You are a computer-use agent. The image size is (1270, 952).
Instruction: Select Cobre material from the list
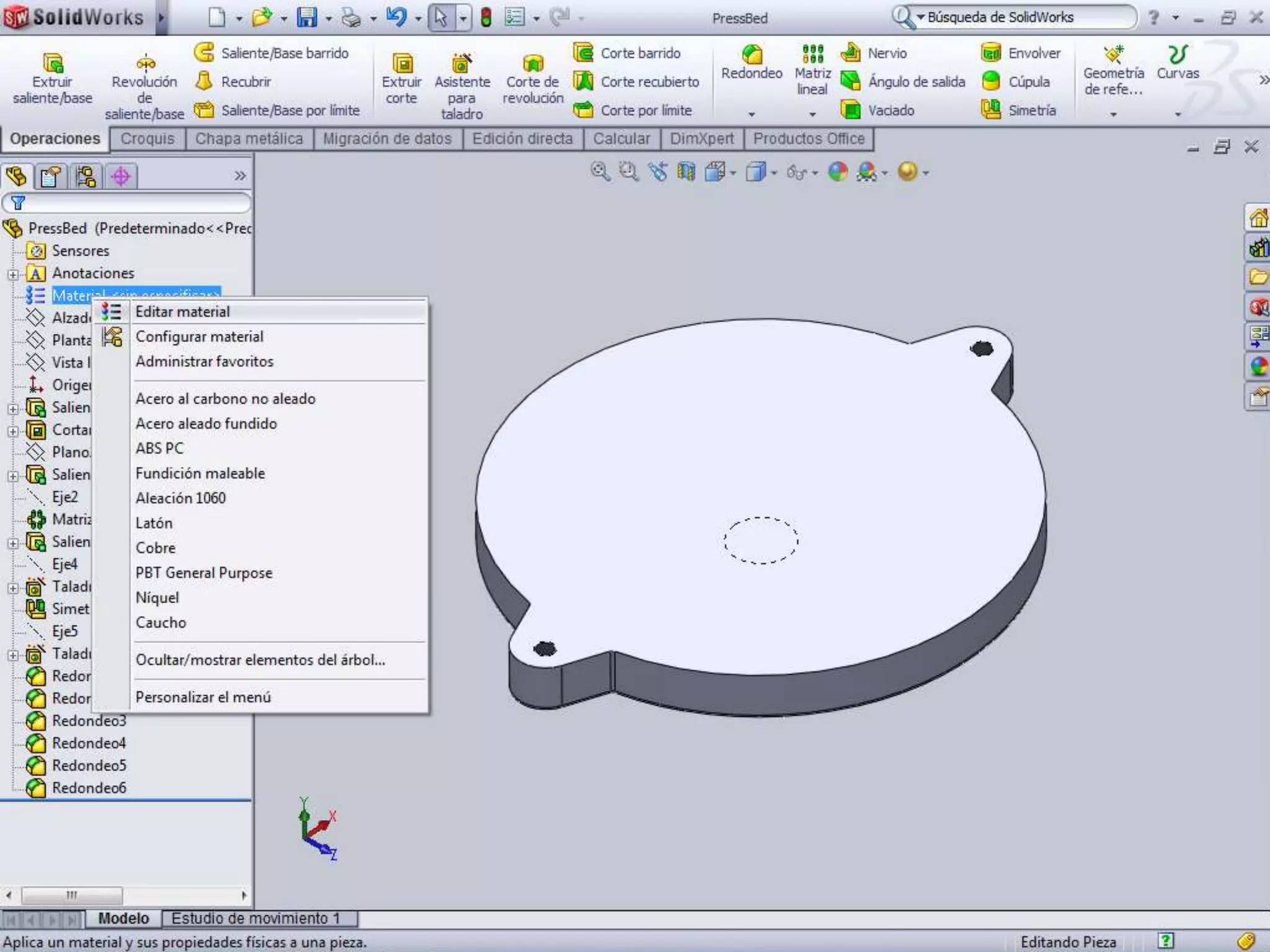pyautogui.click(x=156, y=548)
